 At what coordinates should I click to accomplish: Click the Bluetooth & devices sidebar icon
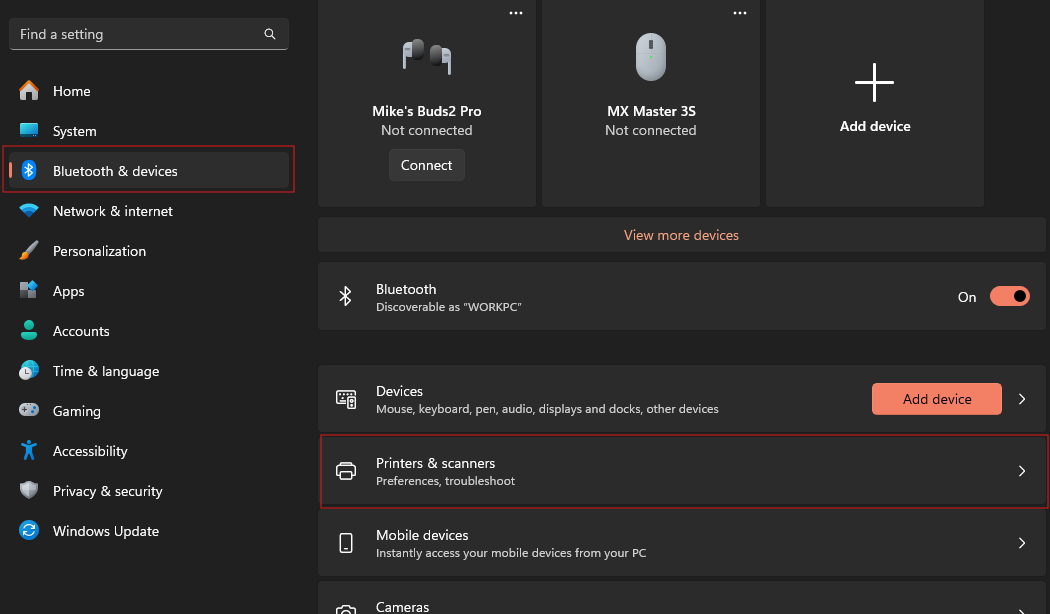[29, 171]
